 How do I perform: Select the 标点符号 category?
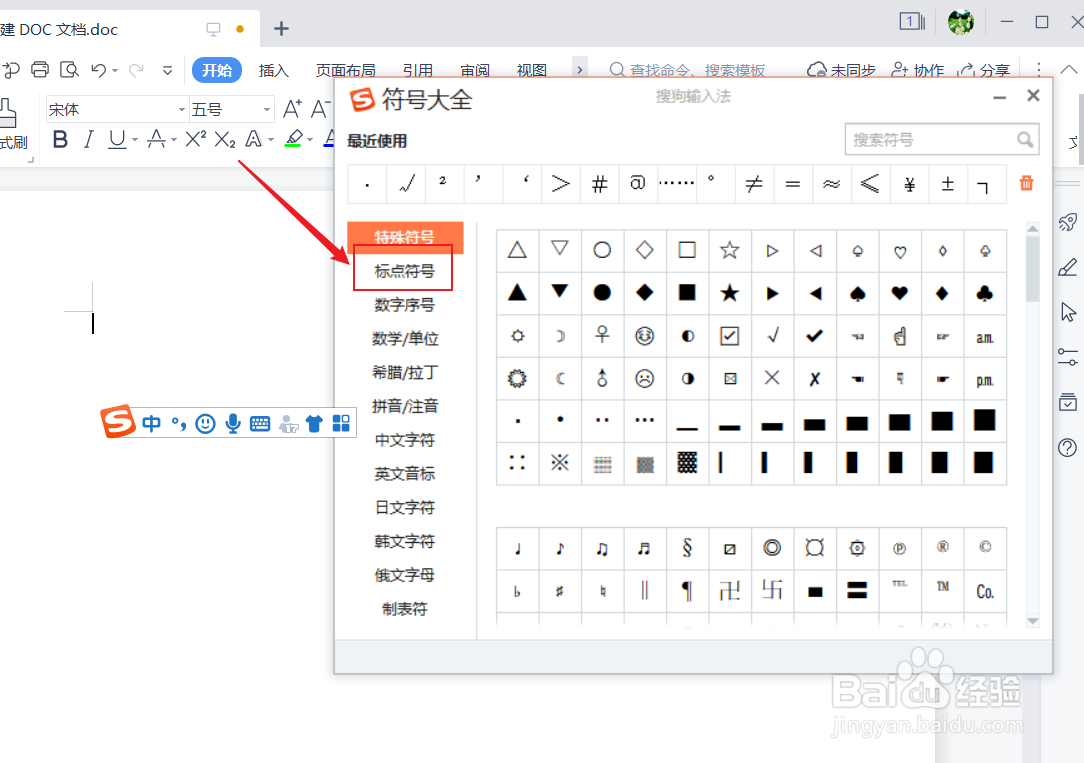point(403,270)
